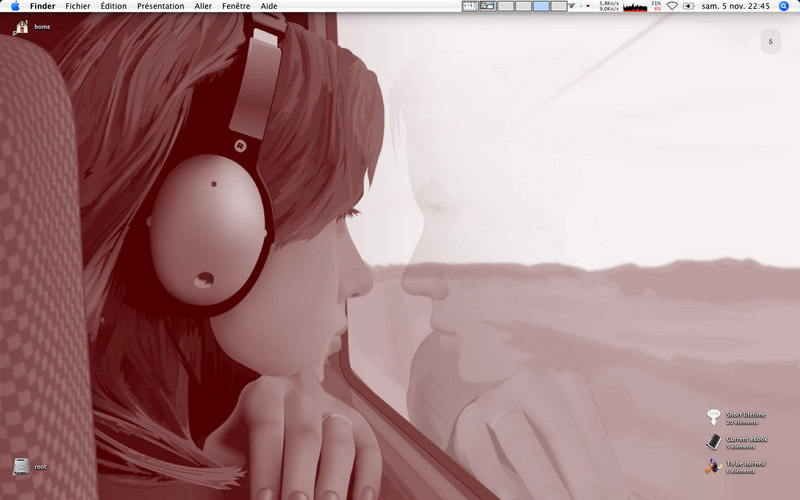The image size is (800, 500).
Task: Click the clock showing sam. 5 nov. 22:45
Action: (736, 6)
